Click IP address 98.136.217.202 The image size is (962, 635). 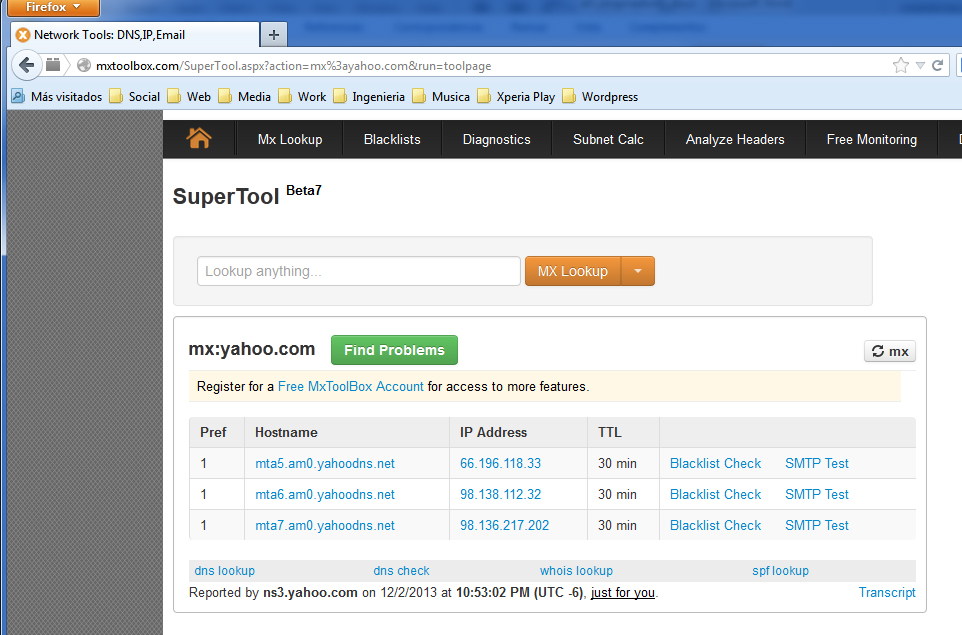click(504, 525)
